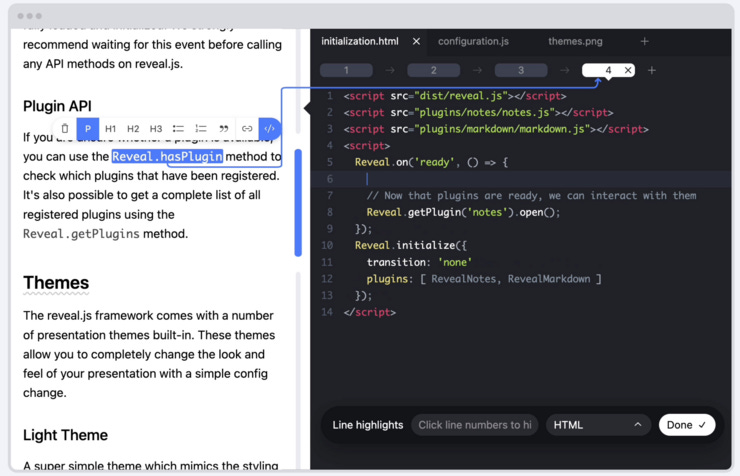740x476 pixels.
Task: Click line number 6 in the gutter
Action: click(330, 179)
